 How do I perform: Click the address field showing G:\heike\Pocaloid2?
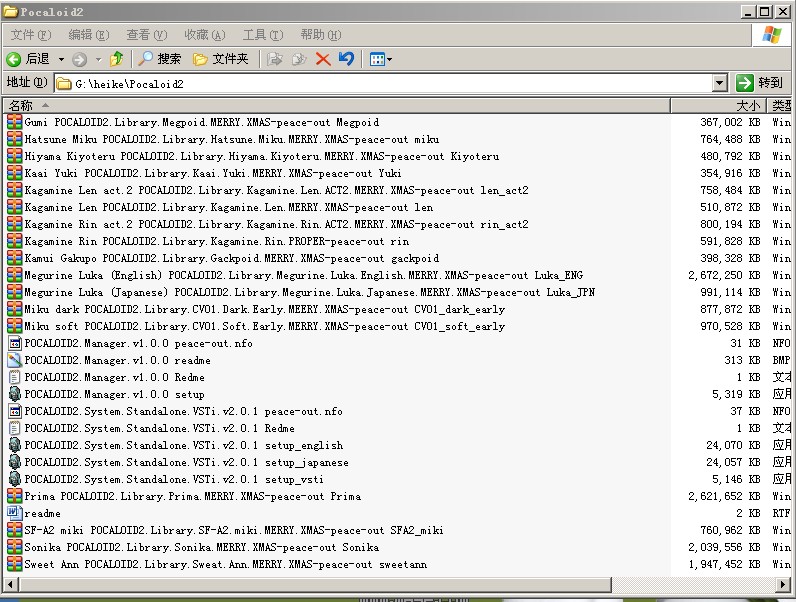coord(383,83)
